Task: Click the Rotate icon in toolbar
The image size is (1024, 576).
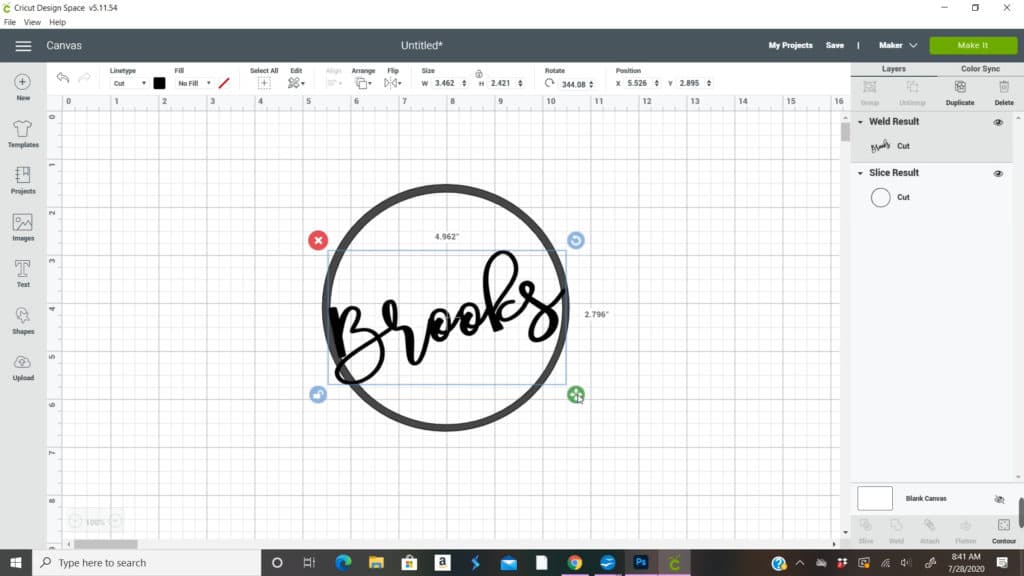Action: [550, 83]
